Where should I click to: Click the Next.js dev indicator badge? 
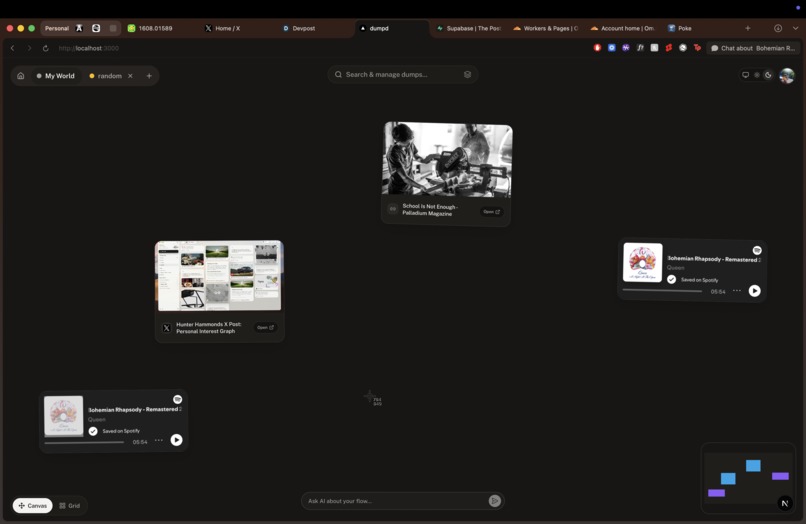click(784, 503)
